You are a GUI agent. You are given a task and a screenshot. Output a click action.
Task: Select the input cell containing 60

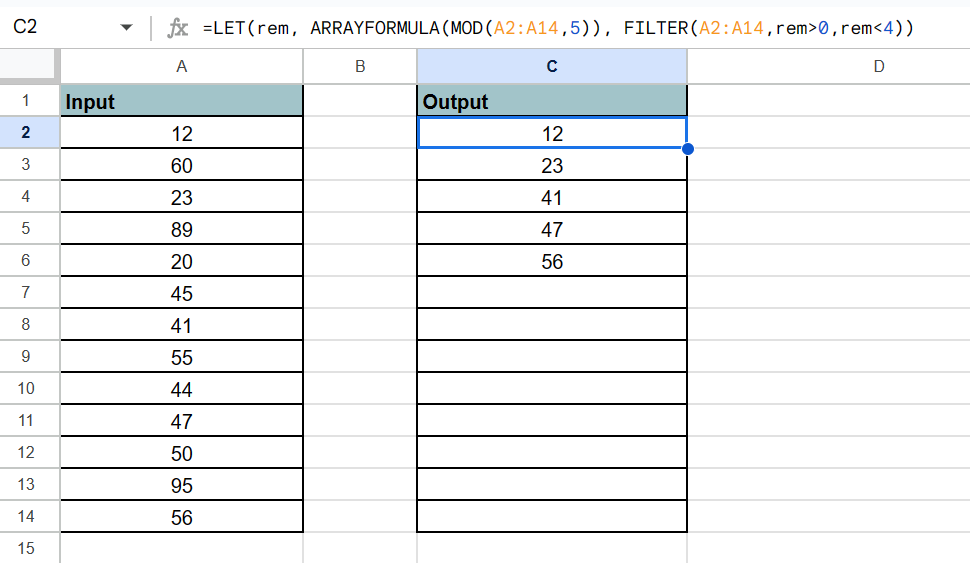click(181, 165)
